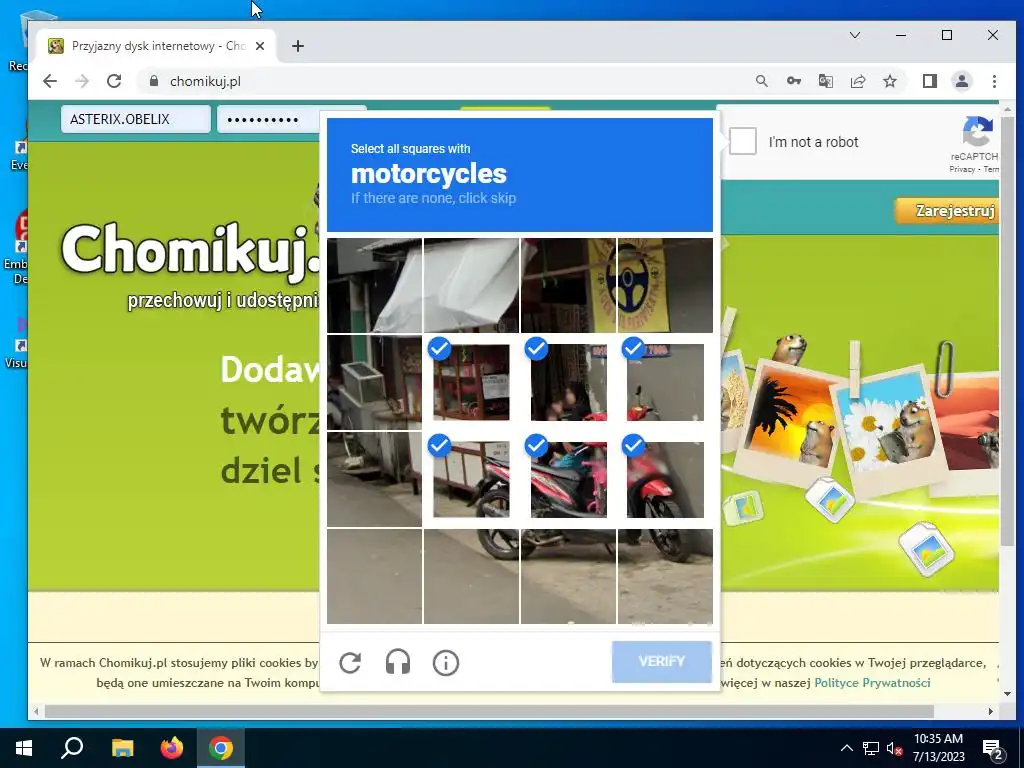Viewport: 1024px width, 768px height.
Task: Click the ASTERIX.OBELIX username field
Action: (136, 120)
